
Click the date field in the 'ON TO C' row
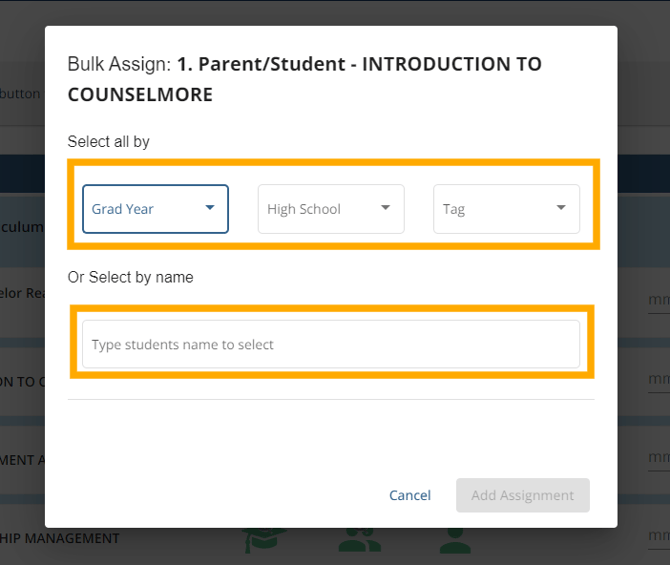[x=659, y=379]
